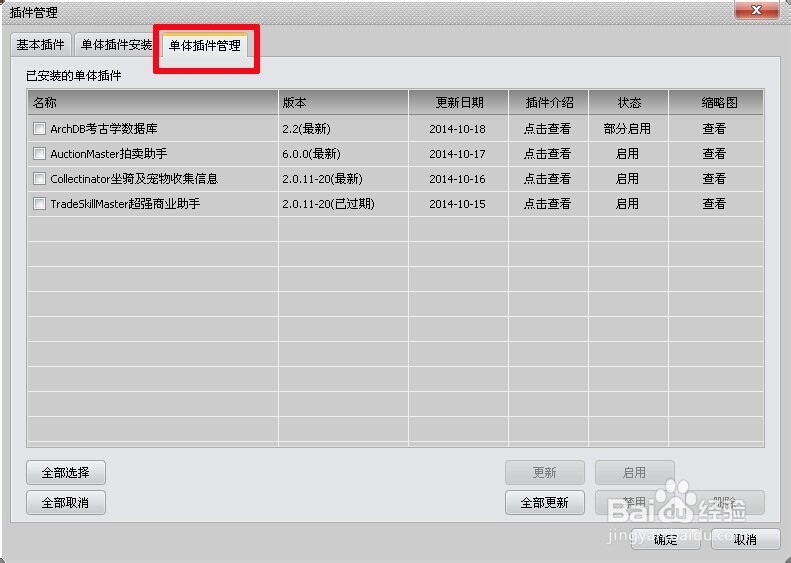791x563 pixels.
Task: Sort by the 版本 column header
Action: click(x=343, y=102)
